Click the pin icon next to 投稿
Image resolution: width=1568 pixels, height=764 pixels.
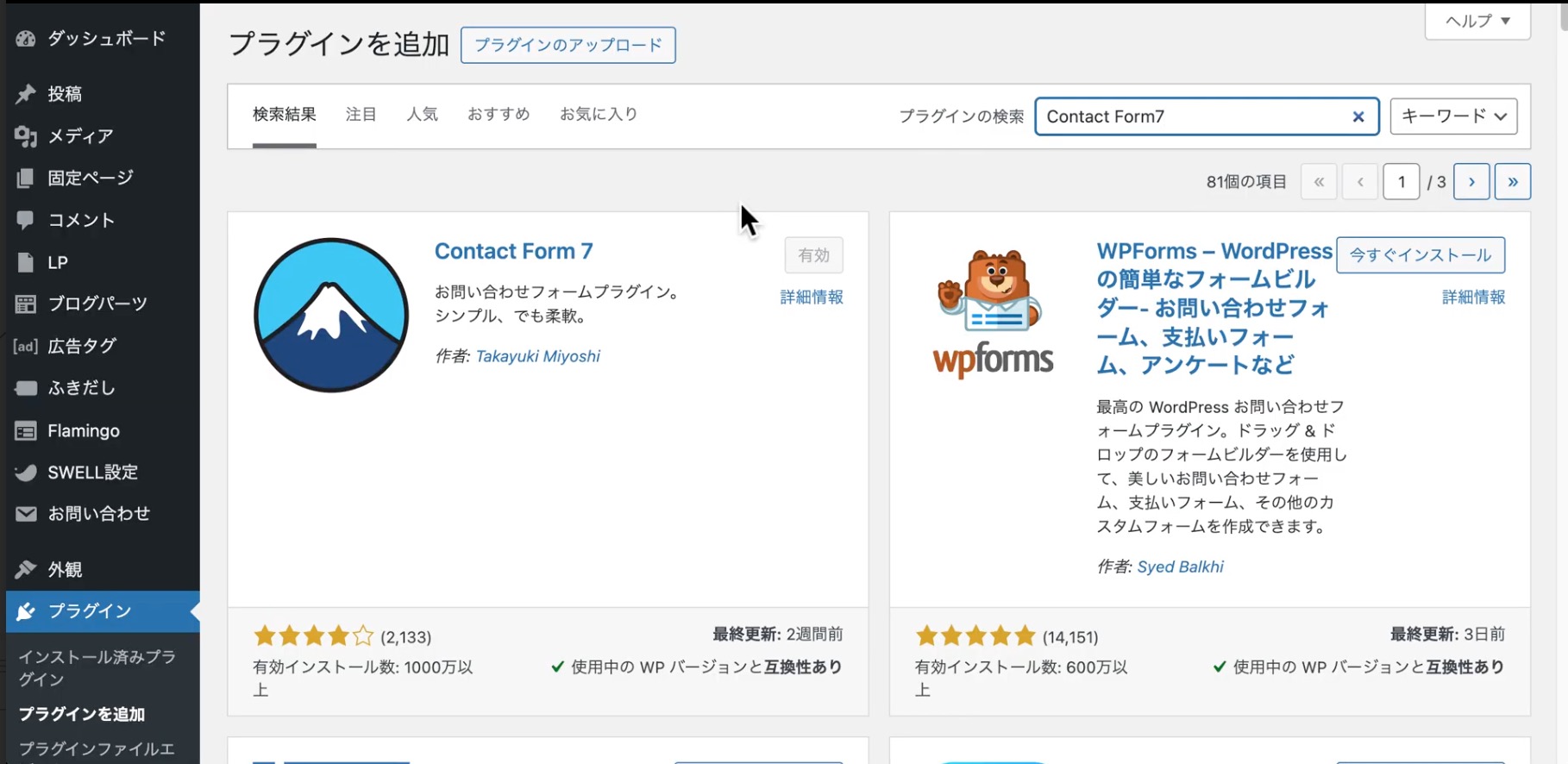click(x=26, y=94)
